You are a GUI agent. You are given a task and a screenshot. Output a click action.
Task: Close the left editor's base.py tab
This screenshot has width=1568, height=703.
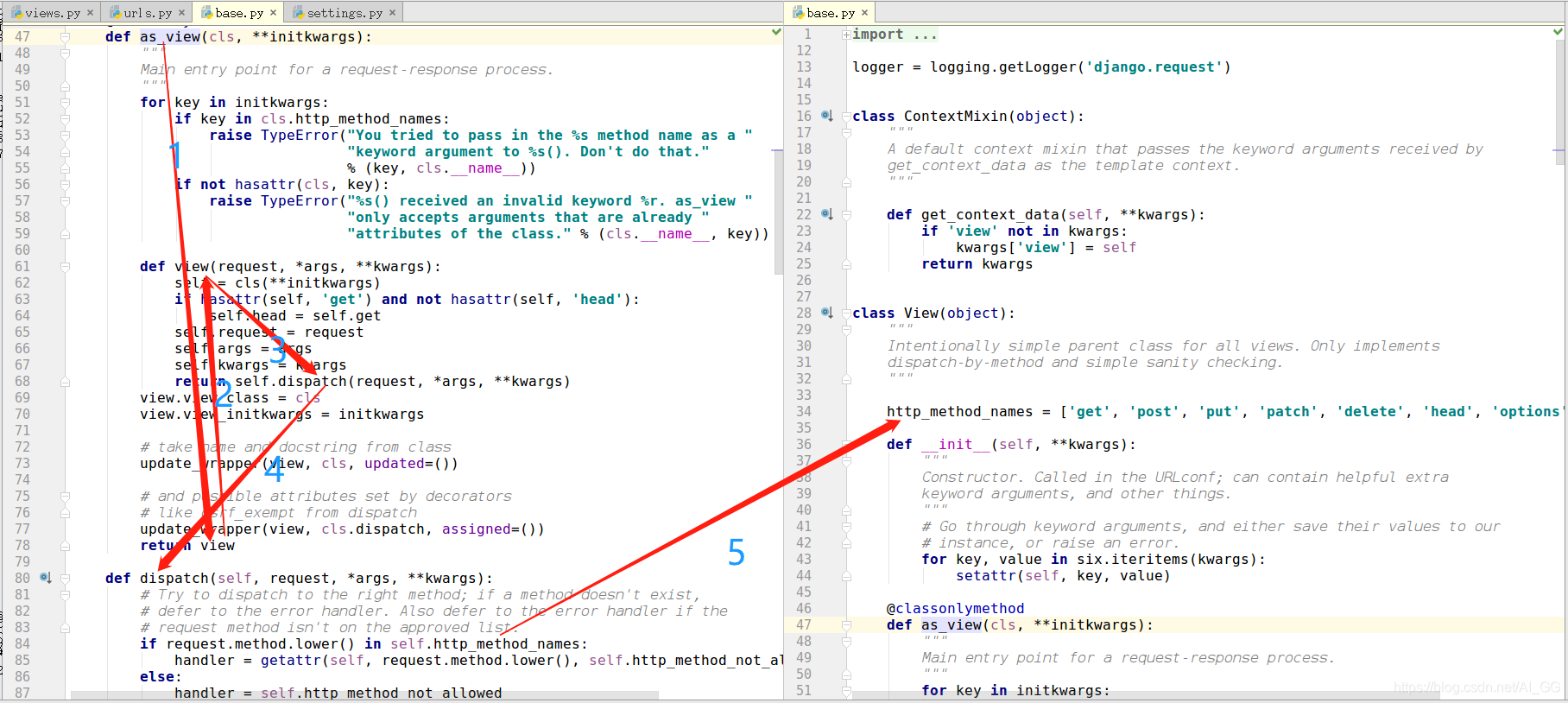click(273, 12)
